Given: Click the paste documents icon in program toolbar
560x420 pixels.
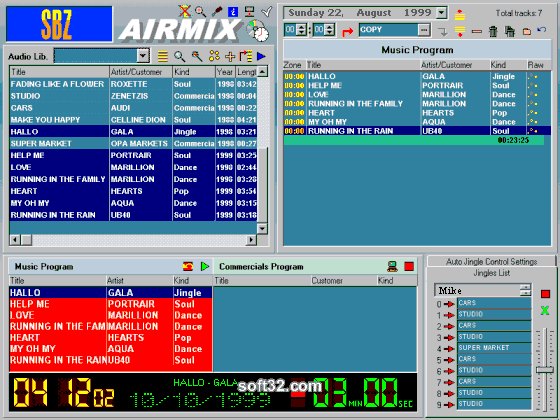Looking at the screenshot, I should click(510, 31).
